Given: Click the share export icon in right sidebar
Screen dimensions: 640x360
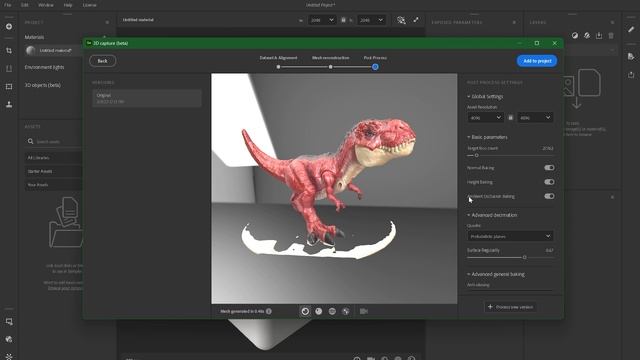Looking at the screenshot, I should coord(631,75).
